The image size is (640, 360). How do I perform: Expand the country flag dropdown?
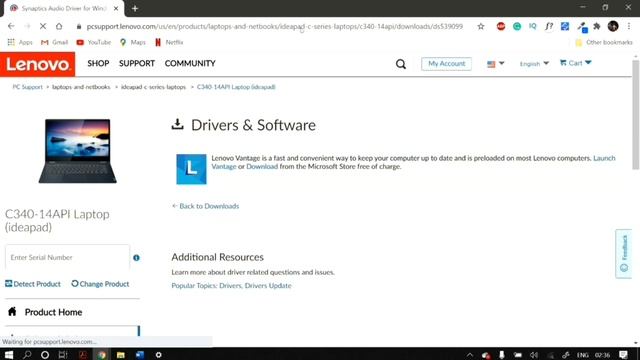pyautogui.click(x=496, y=64)
